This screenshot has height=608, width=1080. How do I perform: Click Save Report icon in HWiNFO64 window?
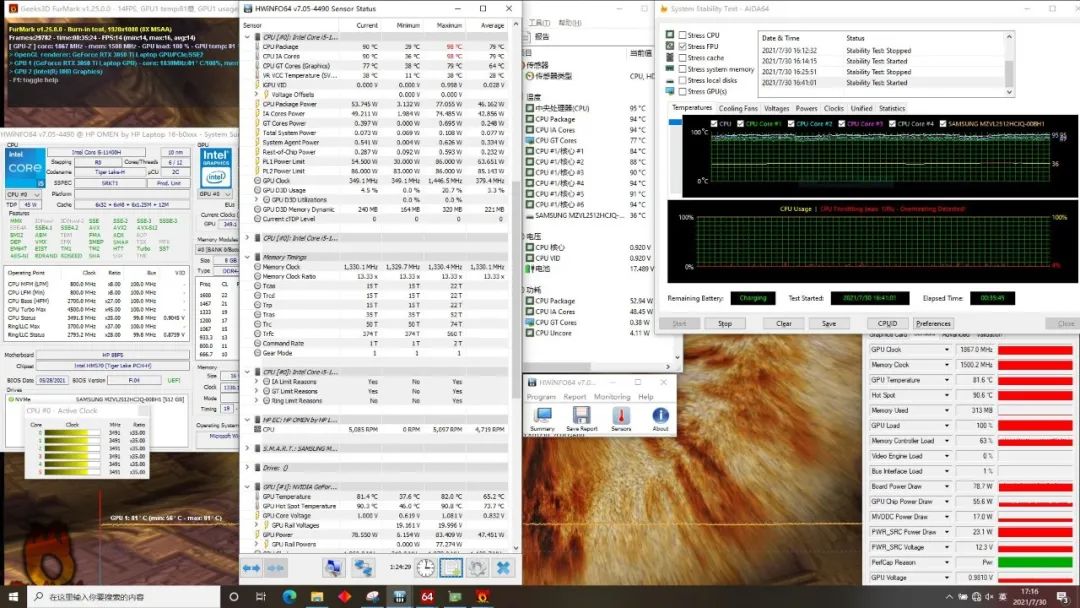(581, 419)
